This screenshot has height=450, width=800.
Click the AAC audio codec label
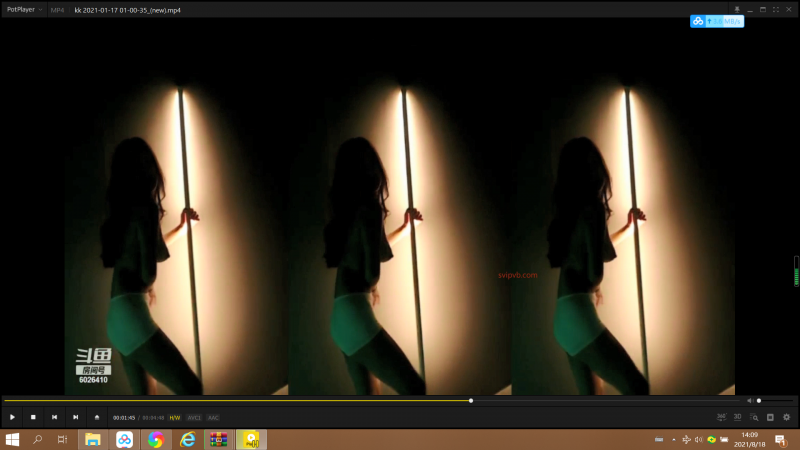coord(213,417)
